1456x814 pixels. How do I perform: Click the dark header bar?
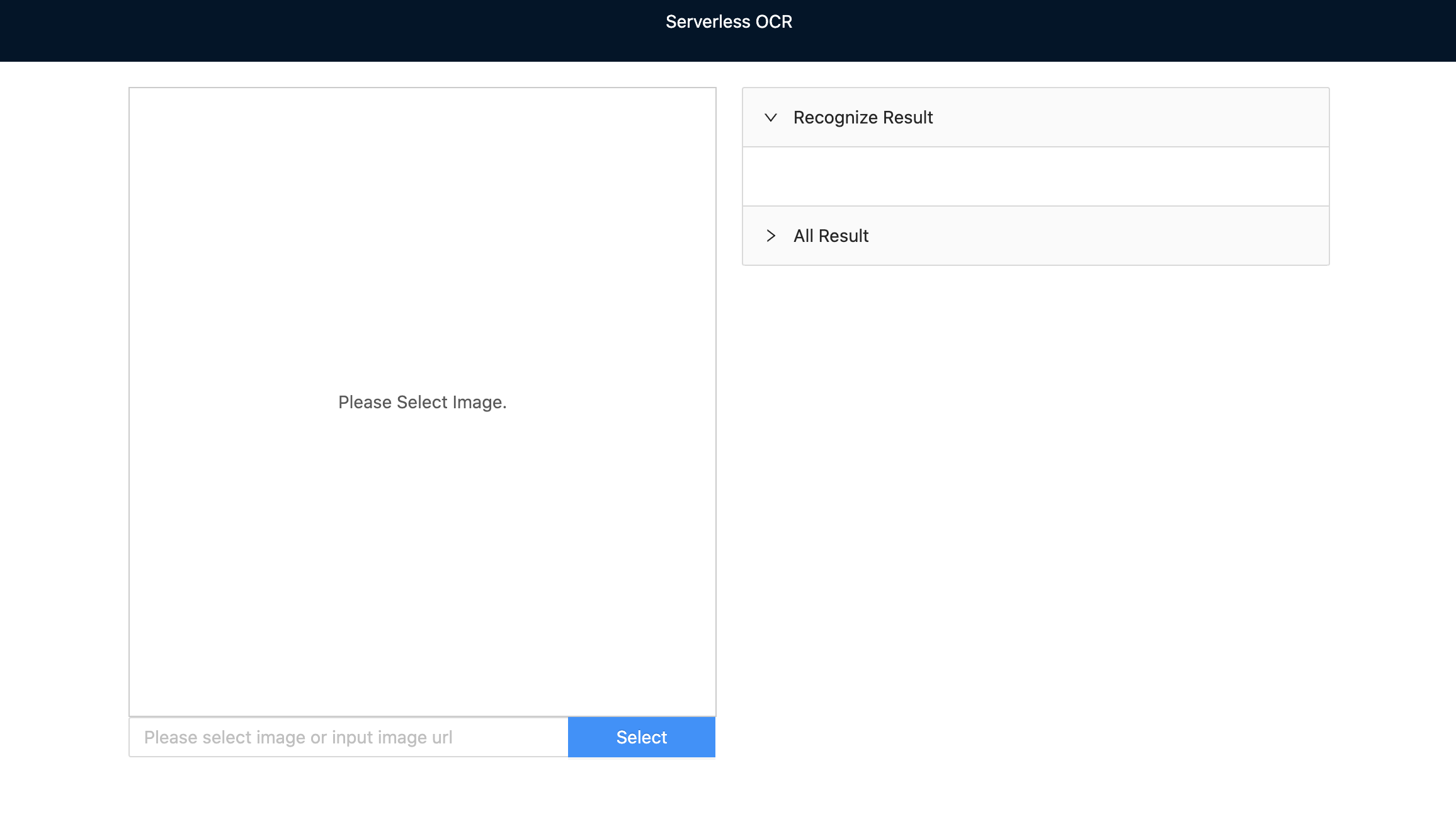[x=728, y=31]
